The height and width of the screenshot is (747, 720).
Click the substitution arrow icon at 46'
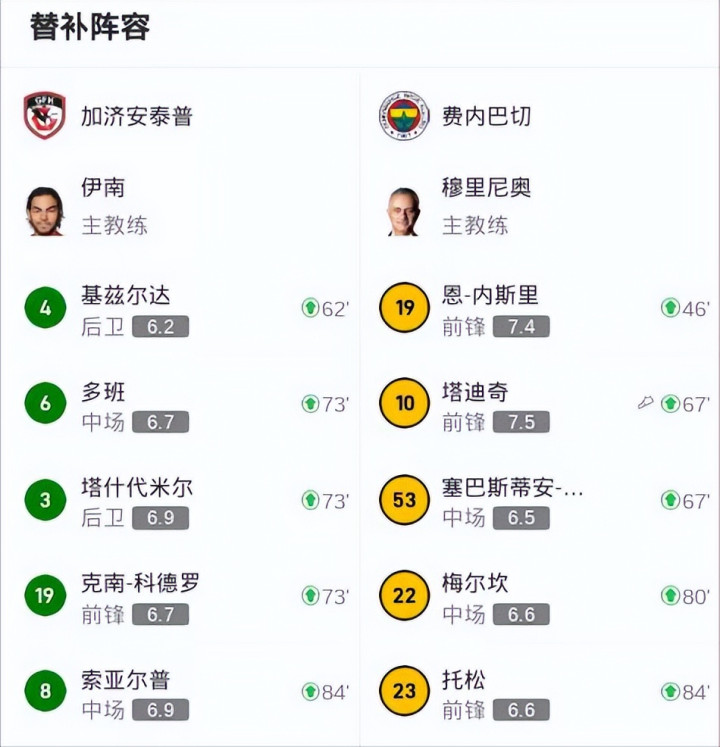(670, 308)
